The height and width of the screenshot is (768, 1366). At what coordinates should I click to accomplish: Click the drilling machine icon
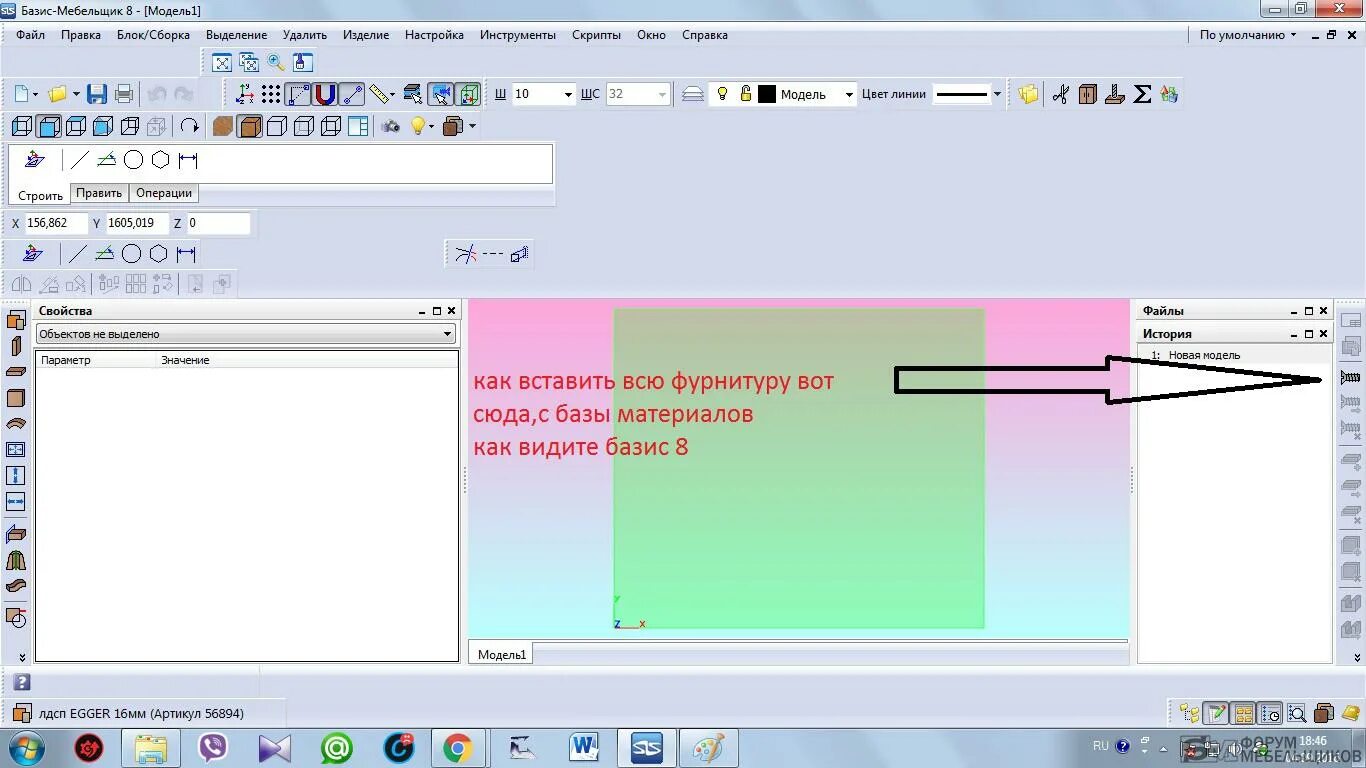point(1115,94)
